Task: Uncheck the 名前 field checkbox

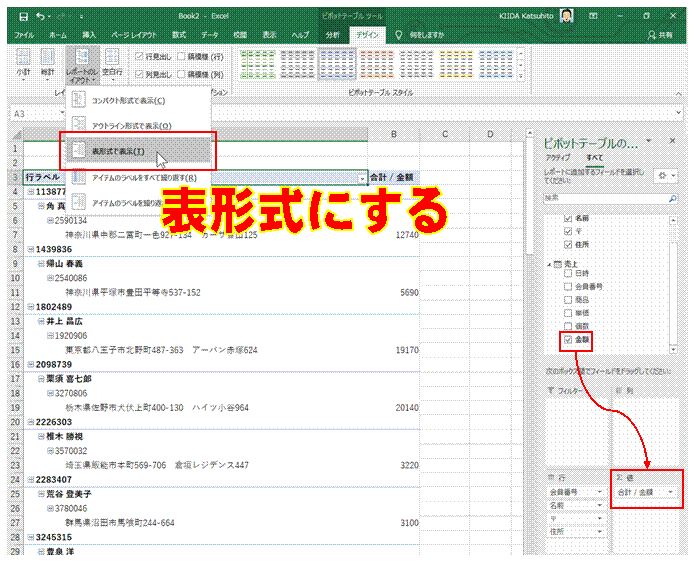Action: click(x=568, y=218)
